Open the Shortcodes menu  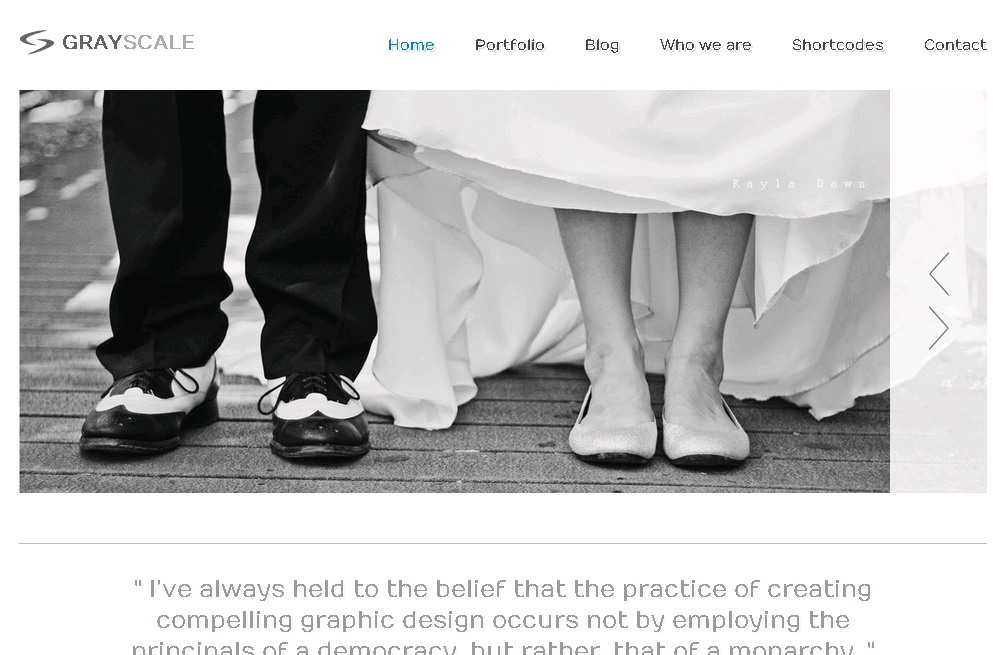(837, 45)
